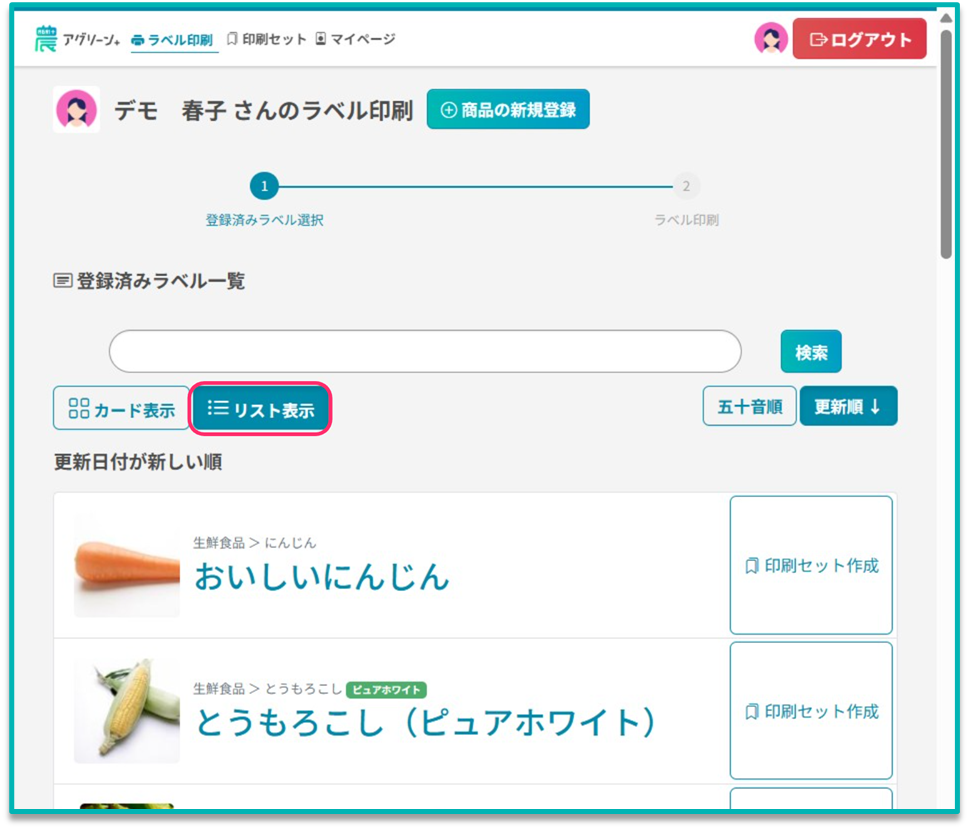Click the Agri-n logo icon in header
The image size is (969, 829).
pyautogui.click(x=46, y=39)
